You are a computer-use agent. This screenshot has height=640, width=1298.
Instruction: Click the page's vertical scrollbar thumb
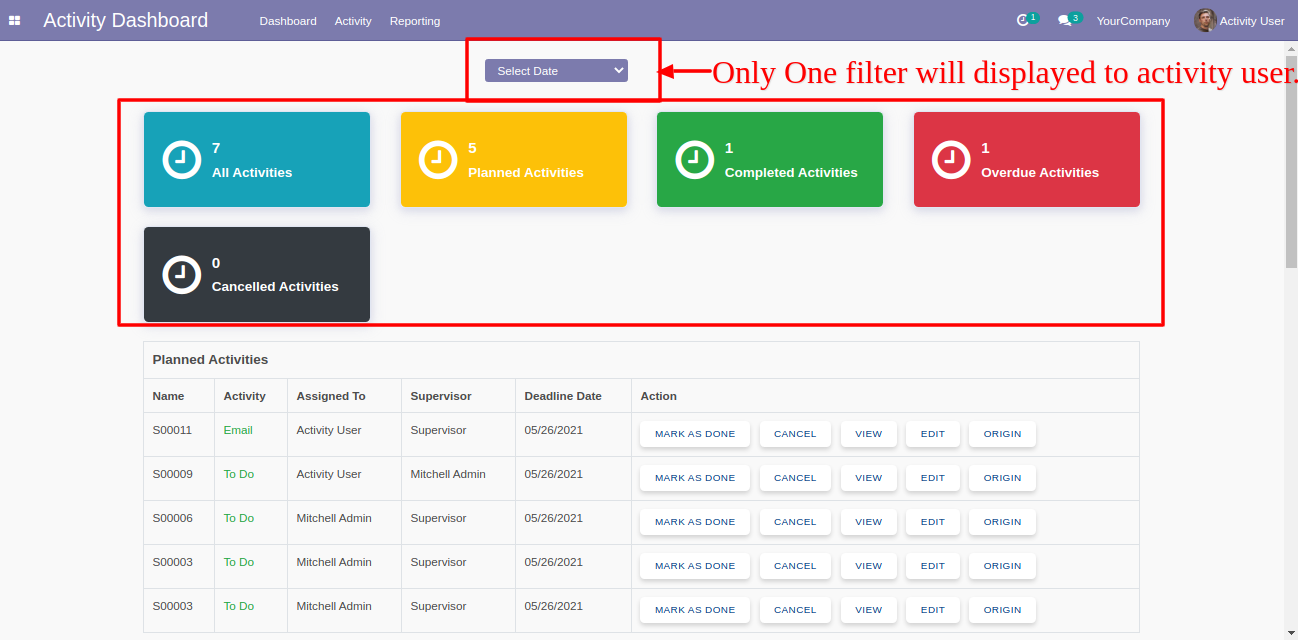(x=1291, y=163)
